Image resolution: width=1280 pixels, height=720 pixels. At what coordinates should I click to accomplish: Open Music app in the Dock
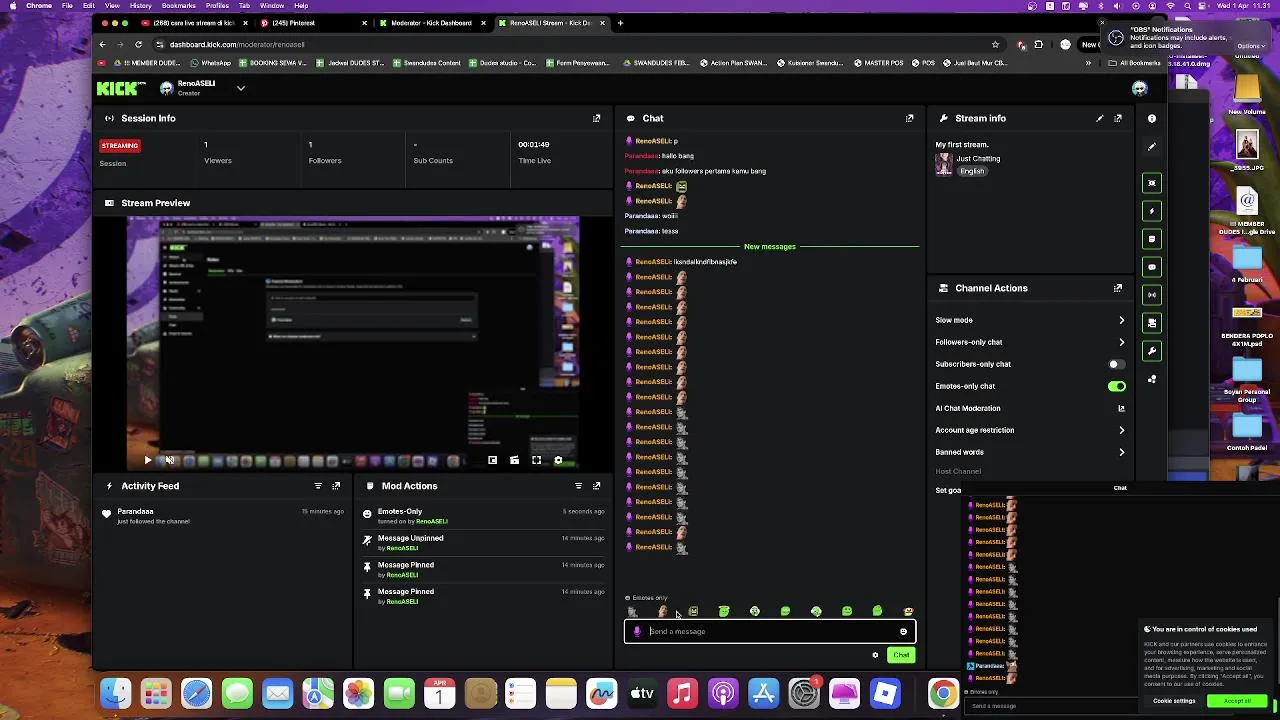click(x=682, y=693)
